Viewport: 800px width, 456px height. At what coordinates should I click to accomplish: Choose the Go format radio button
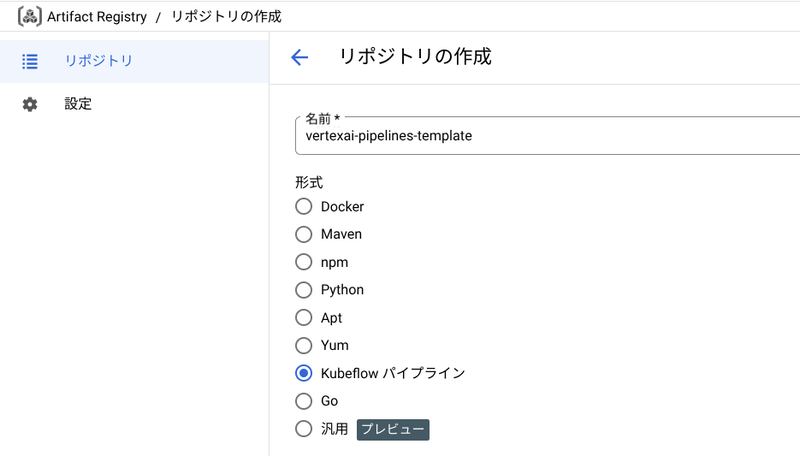304,401
